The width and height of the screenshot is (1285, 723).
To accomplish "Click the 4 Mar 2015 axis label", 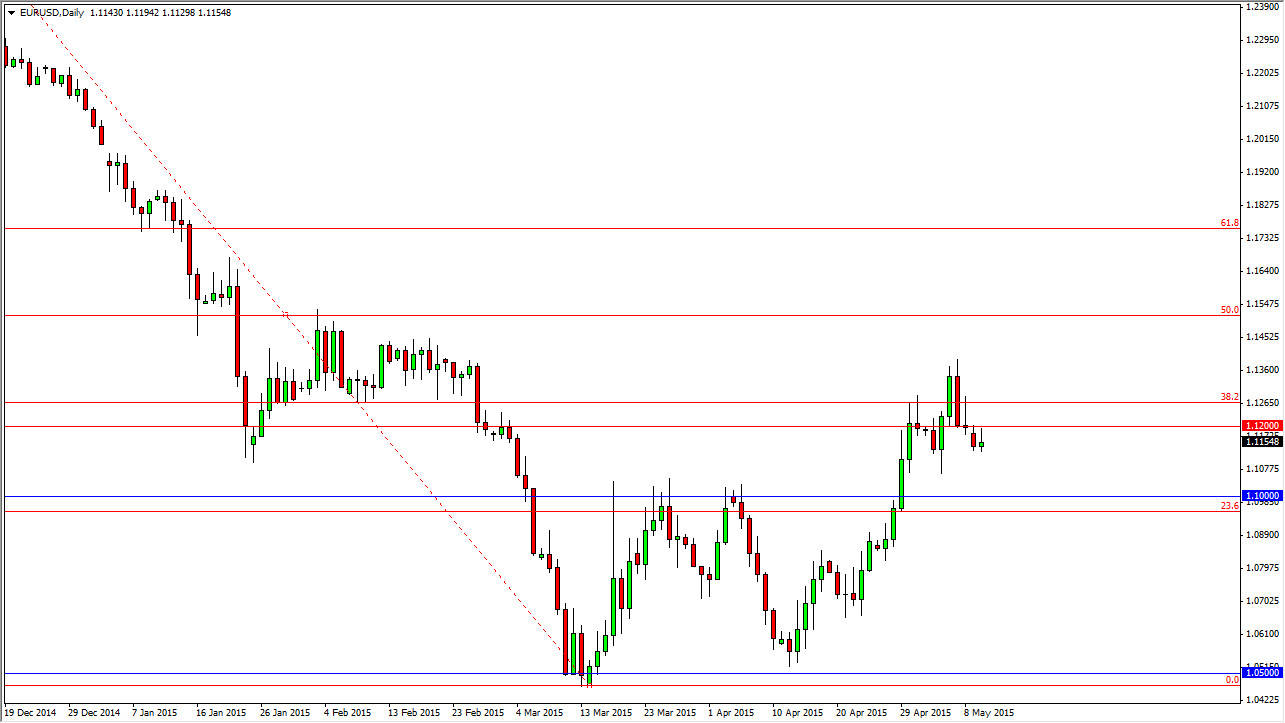I will tap(538, 713).
